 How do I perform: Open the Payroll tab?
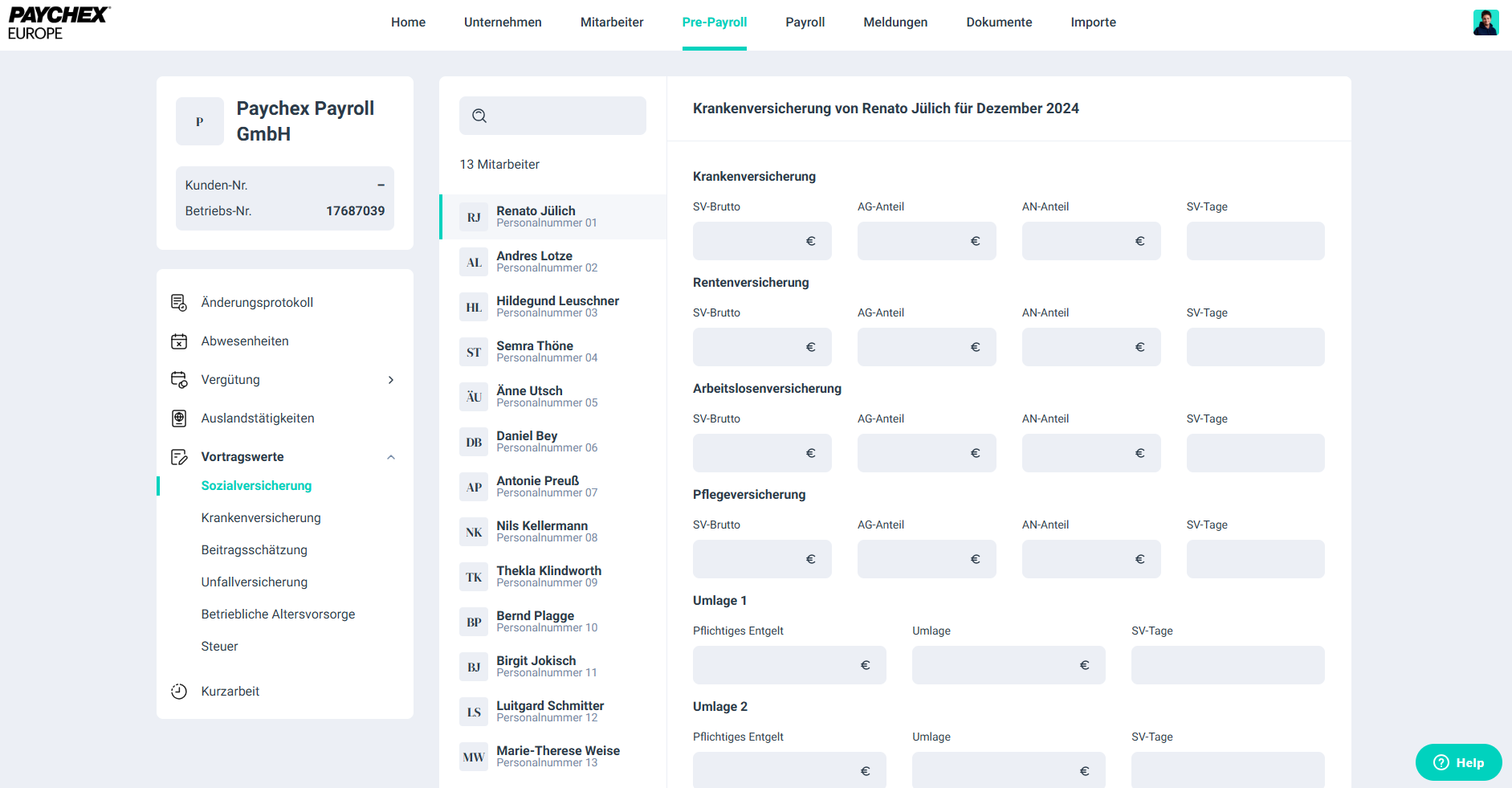(x=805, y=22)
